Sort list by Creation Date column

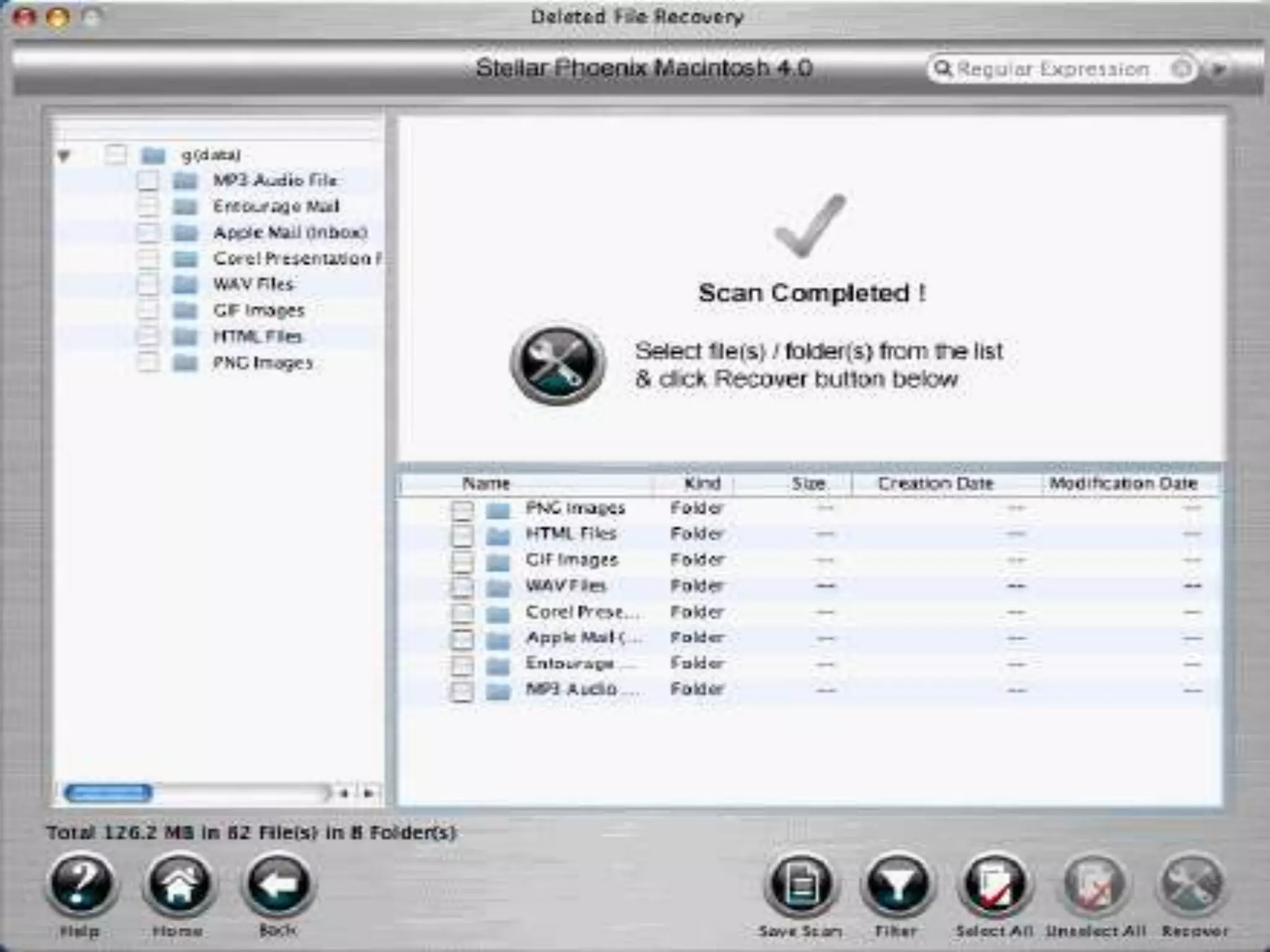pos(935,483)
